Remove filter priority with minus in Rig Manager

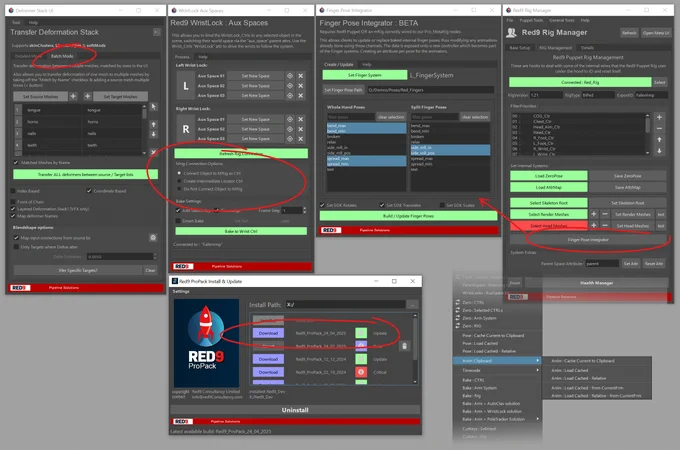pos(659,128)
